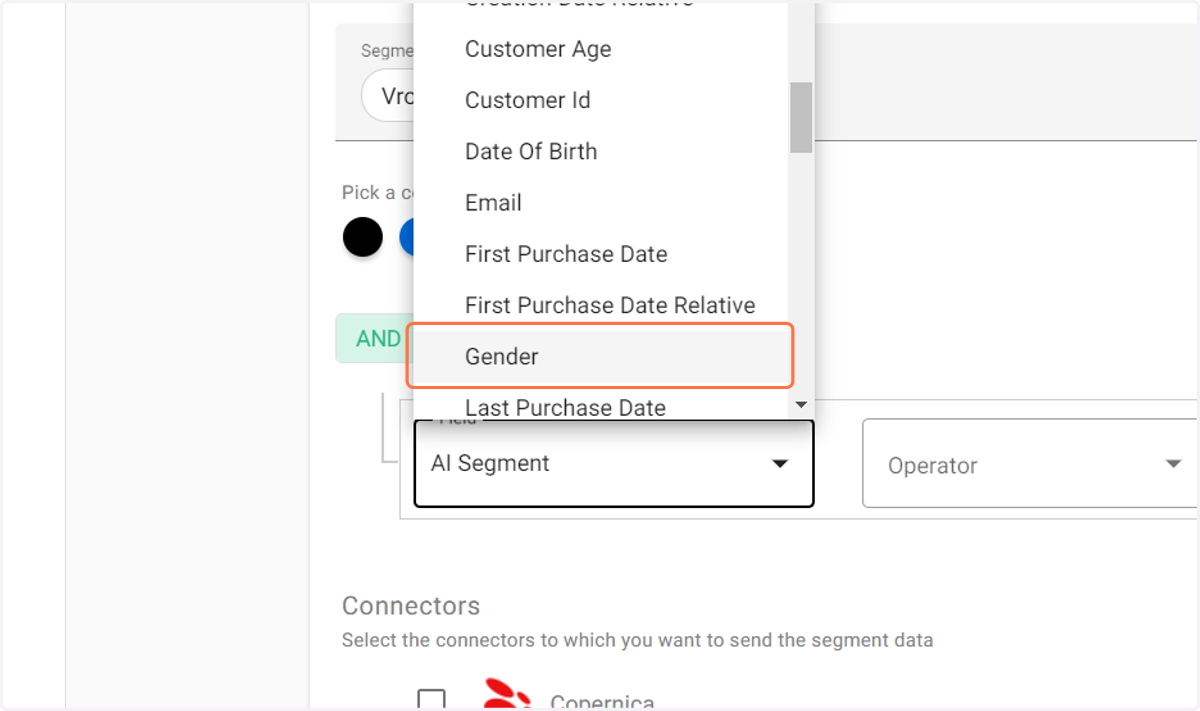1200x711 pixels.
Task: Pick the black color swatch
Action: pos(363,237)
